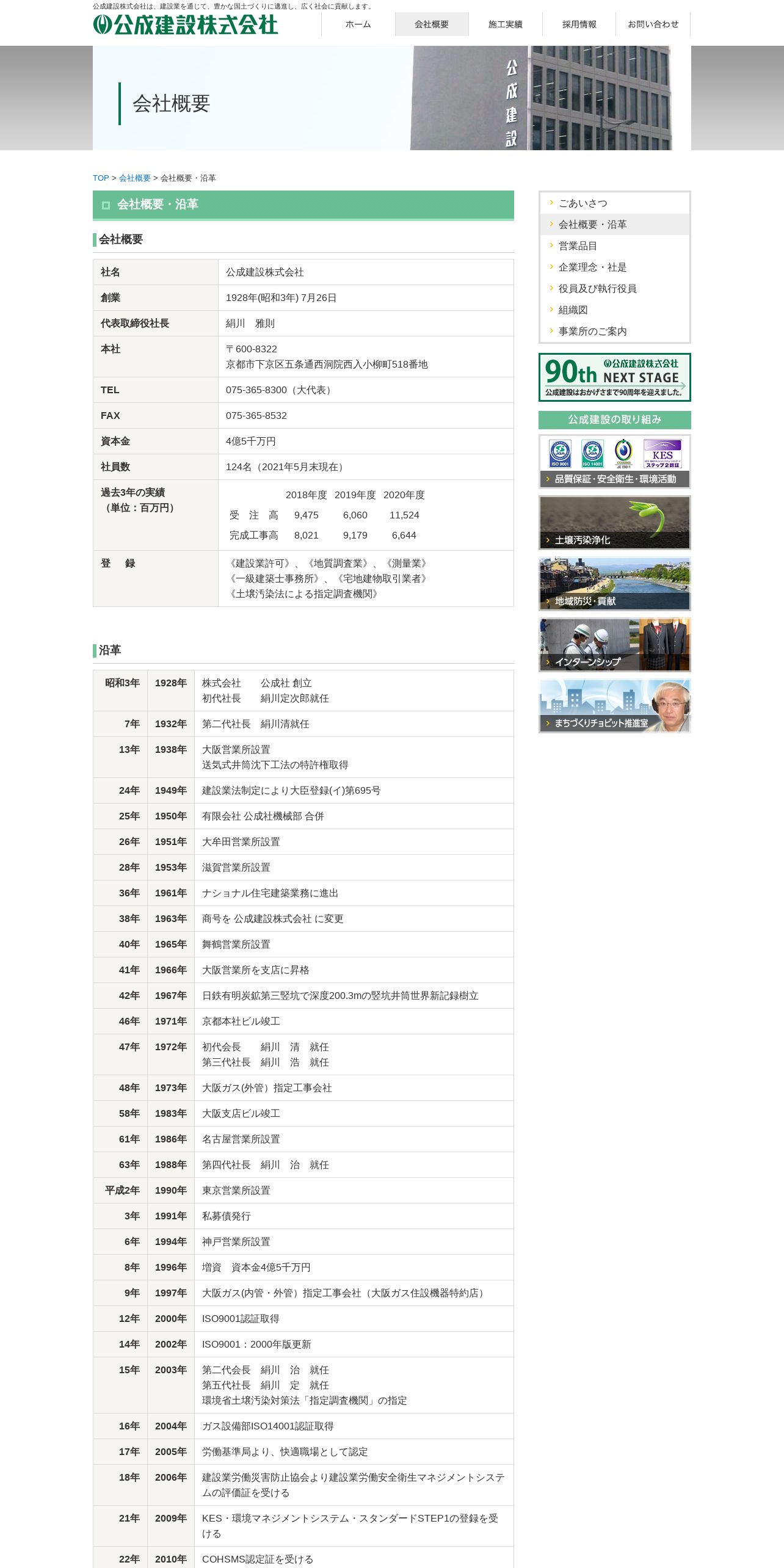Open the お問い合わせ navigation tab
This screenshot has width=784, height=1568.
coord(653,24)
